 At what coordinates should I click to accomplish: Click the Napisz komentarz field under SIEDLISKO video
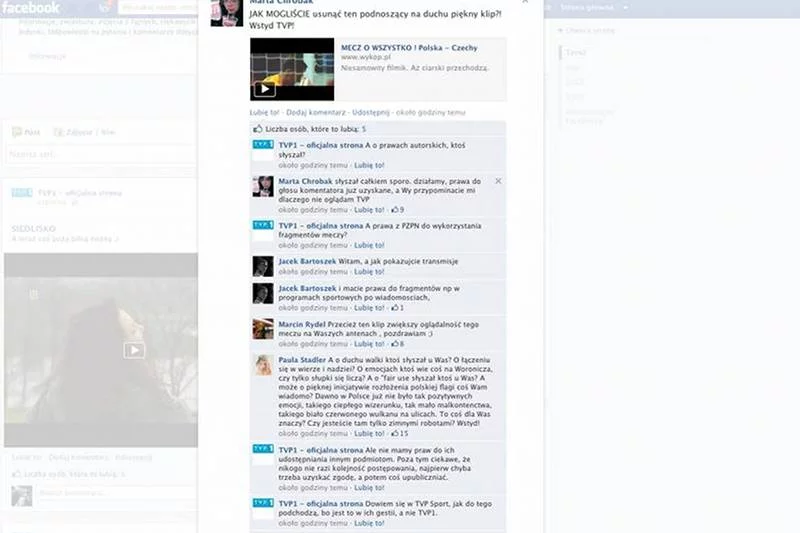pos(116,493)
